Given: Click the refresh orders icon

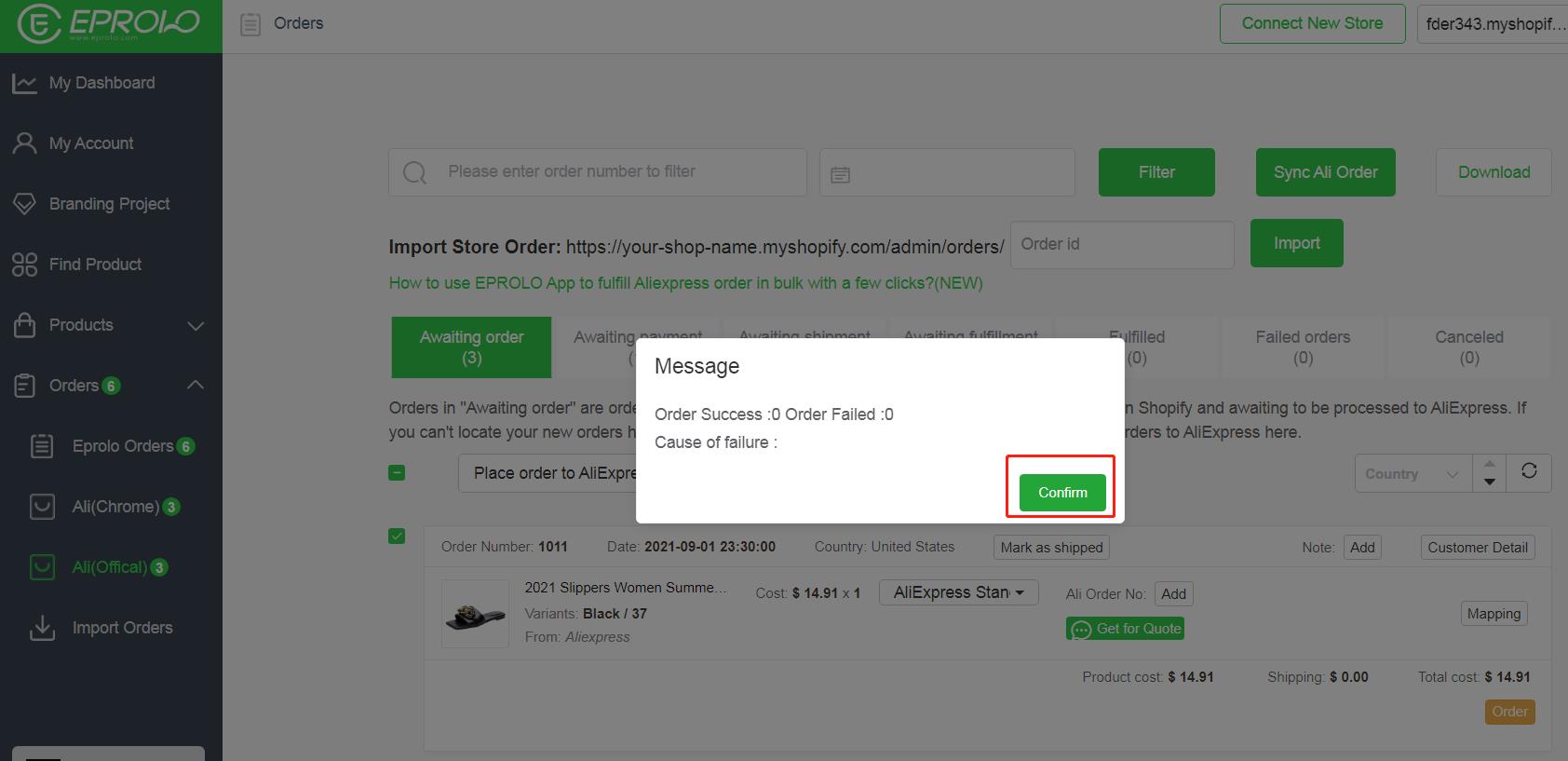Looking at the screenshot, I should [x=1529, y=470].
